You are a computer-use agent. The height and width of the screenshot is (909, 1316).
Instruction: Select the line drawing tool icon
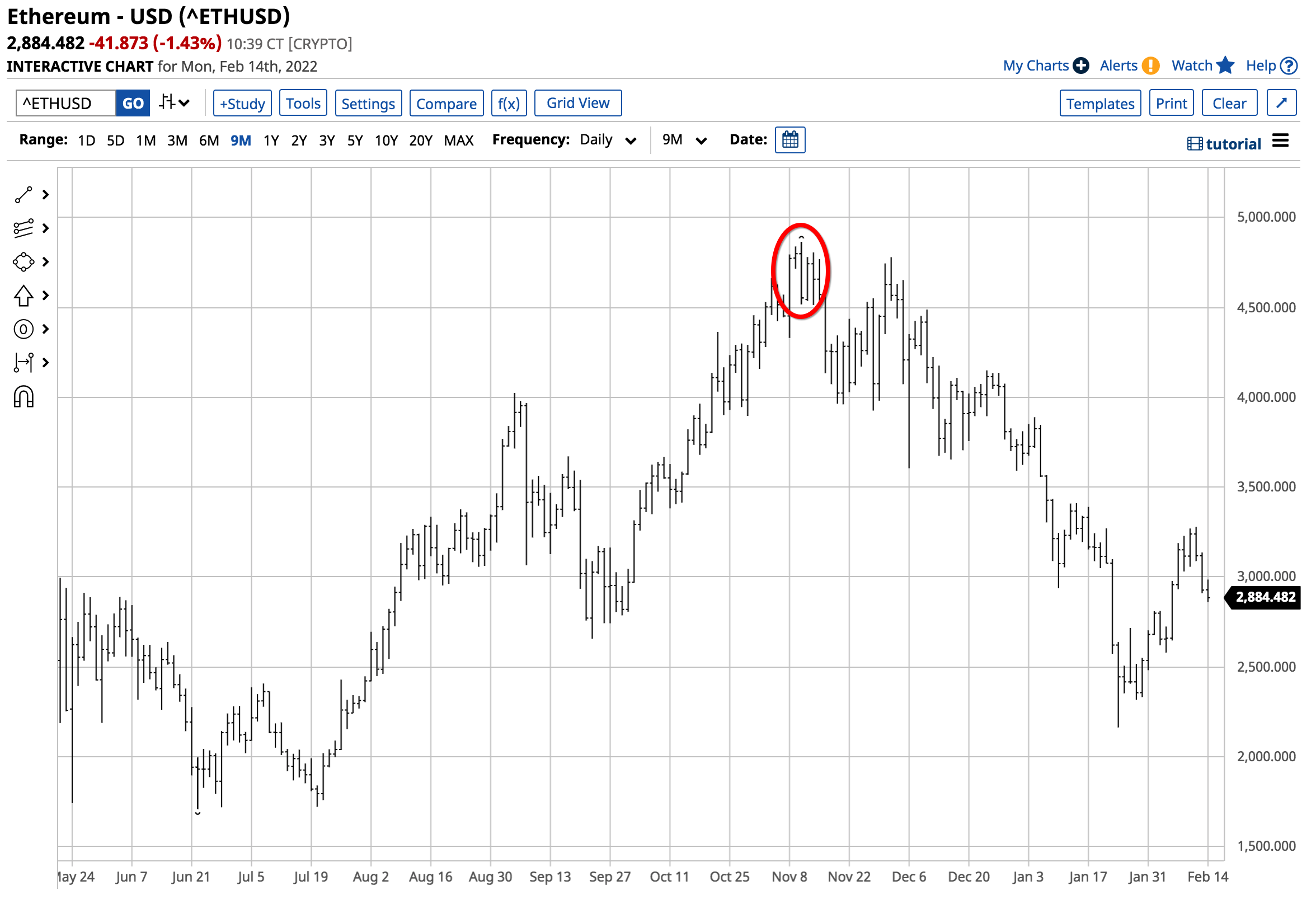[x=23, y=195]
